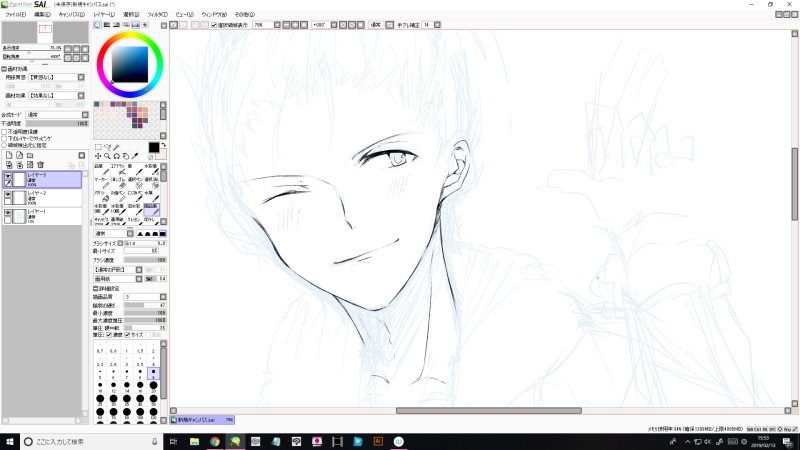Collapse the 詳細設定 advanced settings section
Screen dimensions: 800x450
95,288
